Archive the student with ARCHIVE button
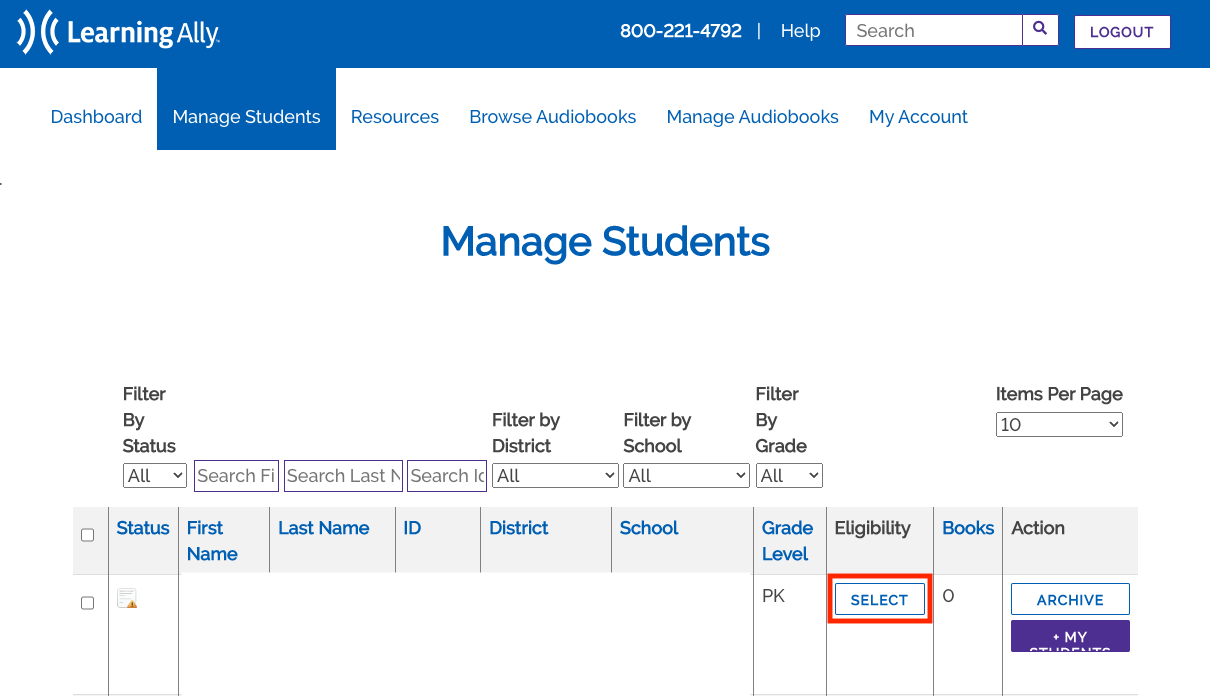Viewport: 1210px width, 696px height. (1070, 600)
